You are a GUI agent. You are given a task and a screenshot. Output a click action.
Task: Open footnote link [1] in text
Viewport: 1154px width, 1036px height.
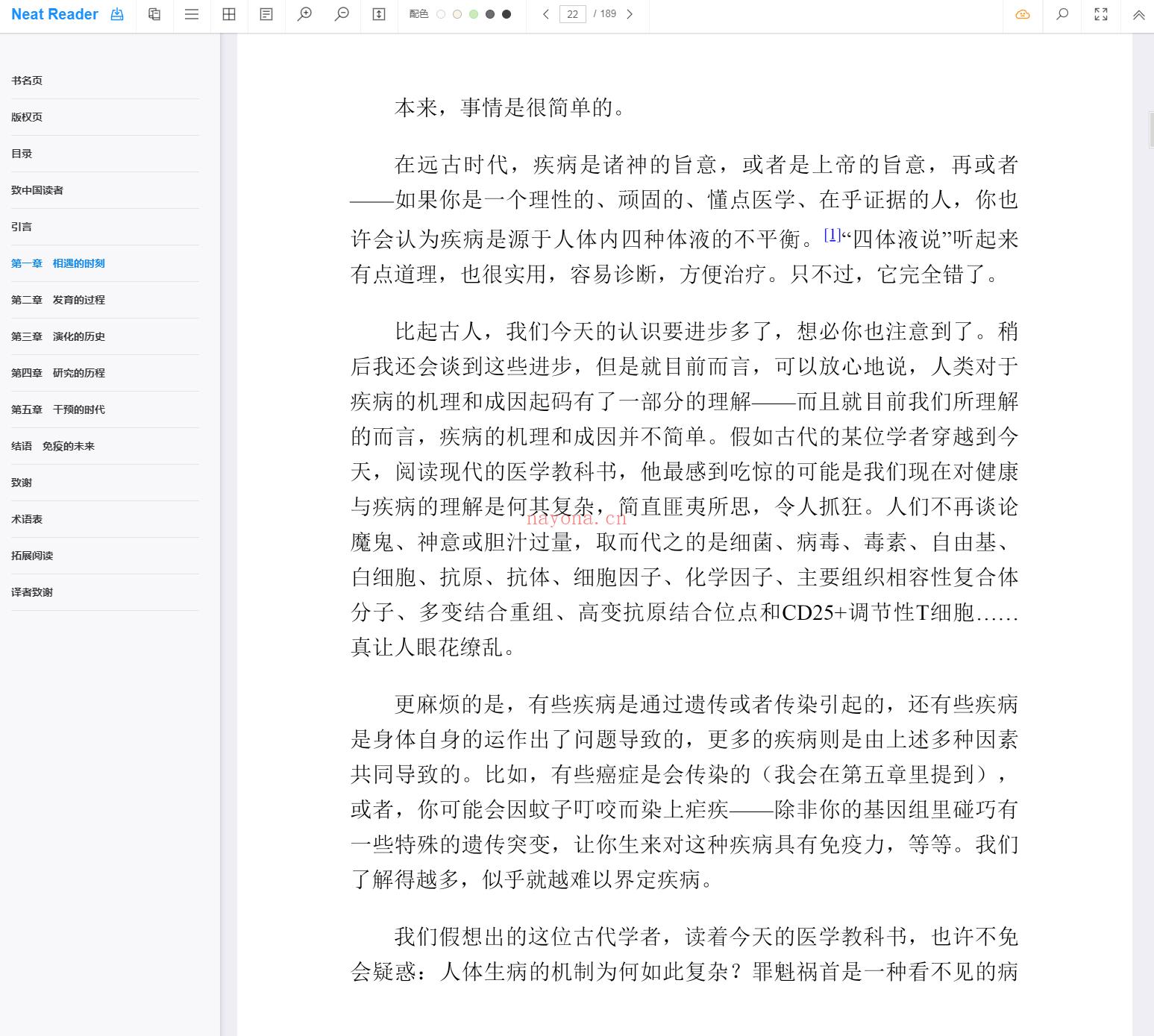point(832,235)
